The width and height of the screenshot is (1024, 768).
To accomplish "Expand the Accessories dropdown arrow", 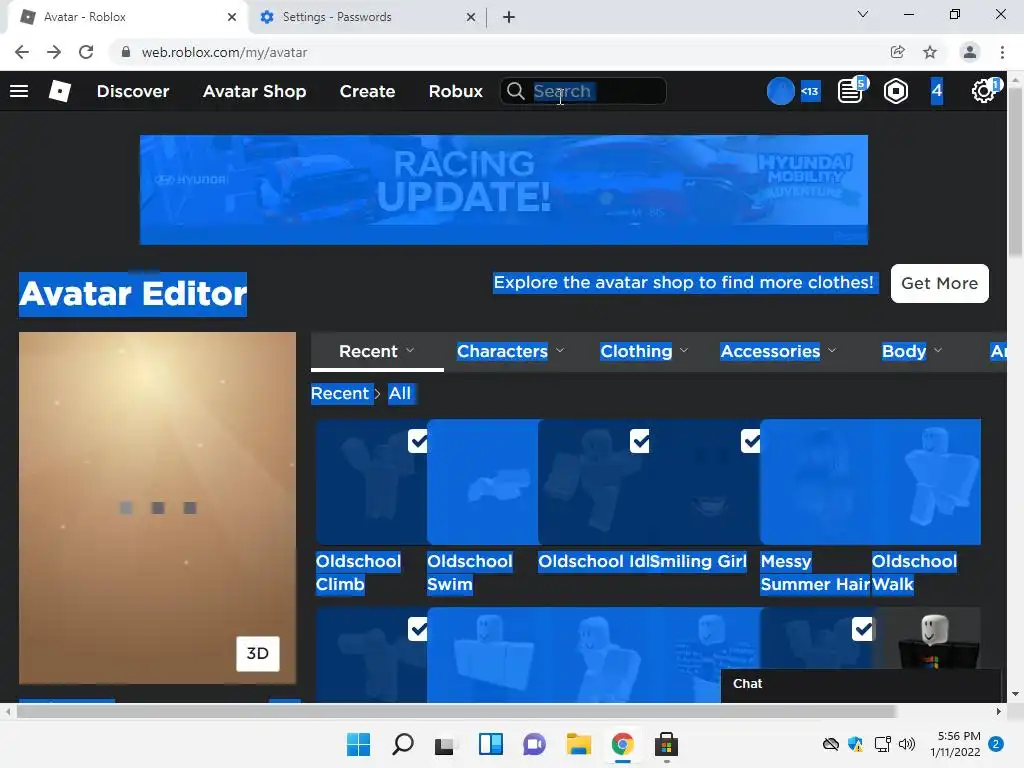I will pos(831,351).
